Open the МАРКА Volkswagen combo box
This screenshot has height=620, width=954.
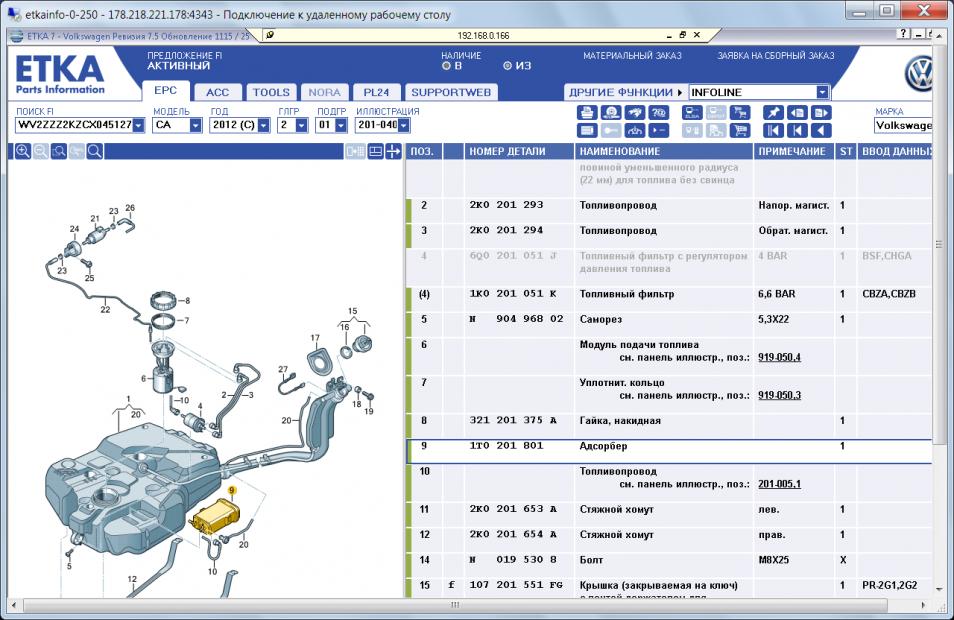(903, 125)
